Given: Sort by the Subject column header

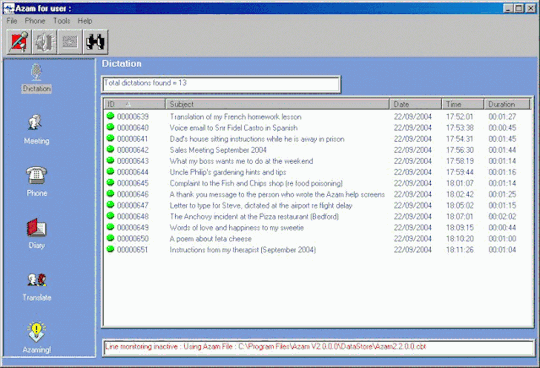Looking at the screenshot, I should [x=278, y=104].
